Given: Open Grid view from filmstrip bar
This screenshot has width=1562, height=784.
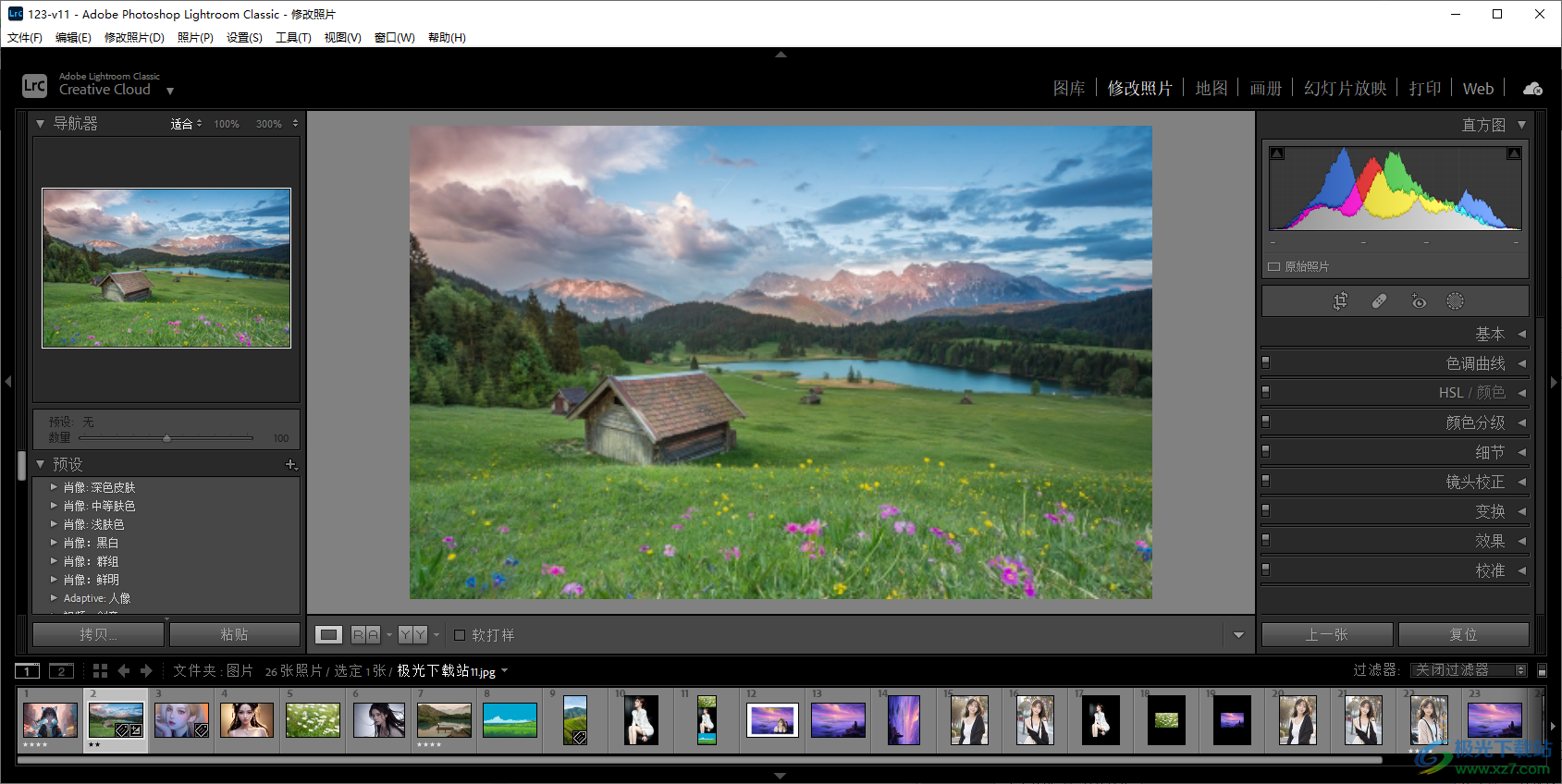Looking at the screenshot, I should pos(100,670).
